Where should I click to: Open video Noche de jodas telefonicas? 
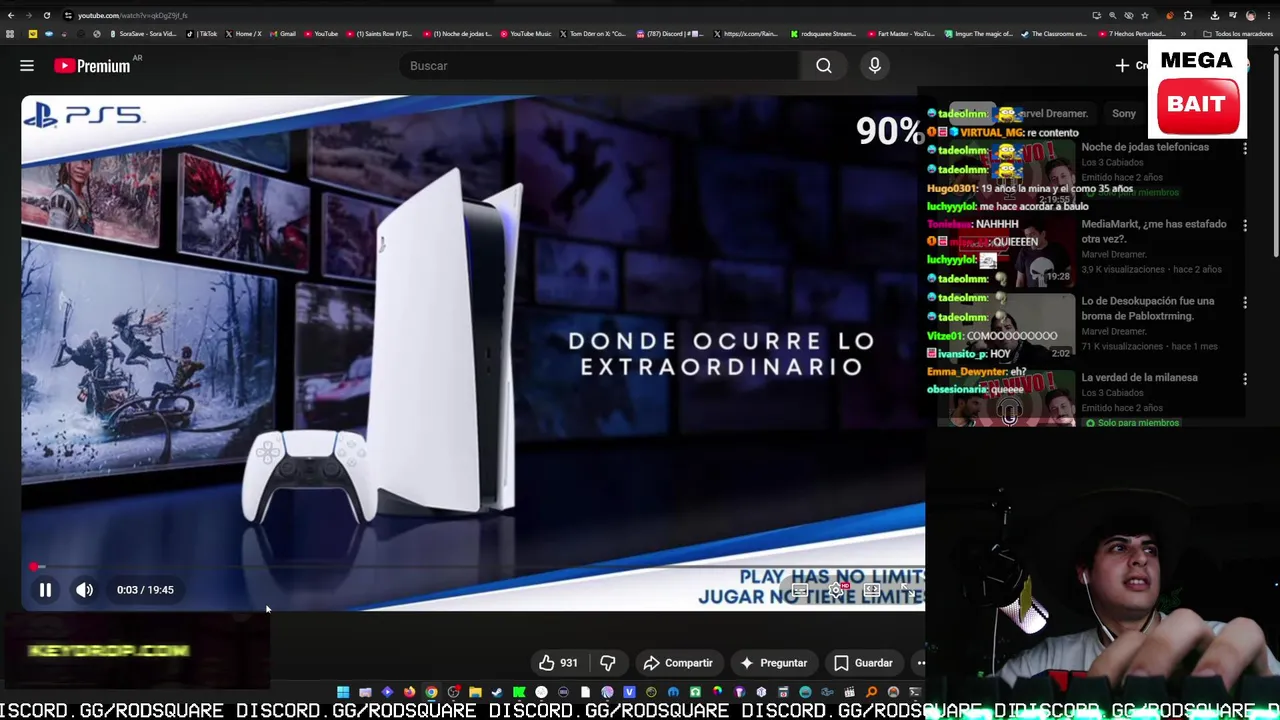[1145, 147]
